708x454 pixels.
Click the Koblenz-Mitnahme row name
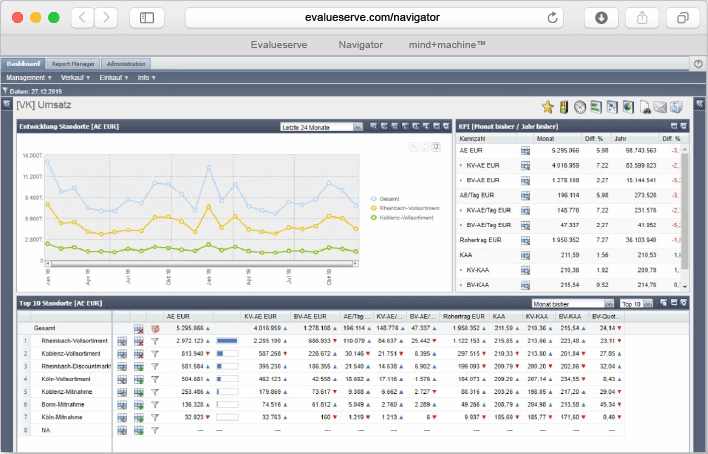[67, 392]
